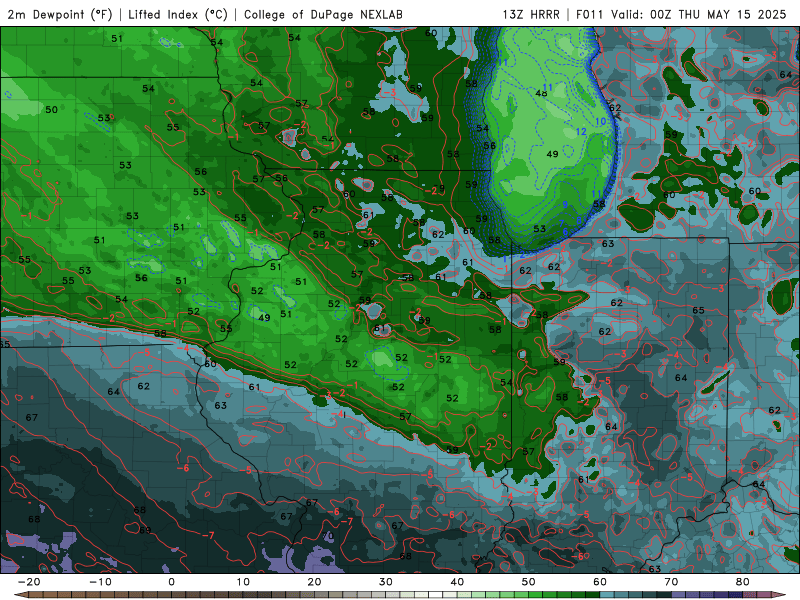Click the blue 9 lifted index contour label
This screenshot has height=600, width=800.
(x=565, y=205)
